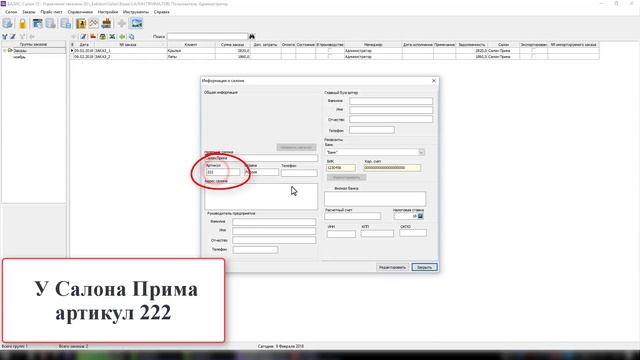Click the Поиск search field
640x360 pixels.
point(207,37)
